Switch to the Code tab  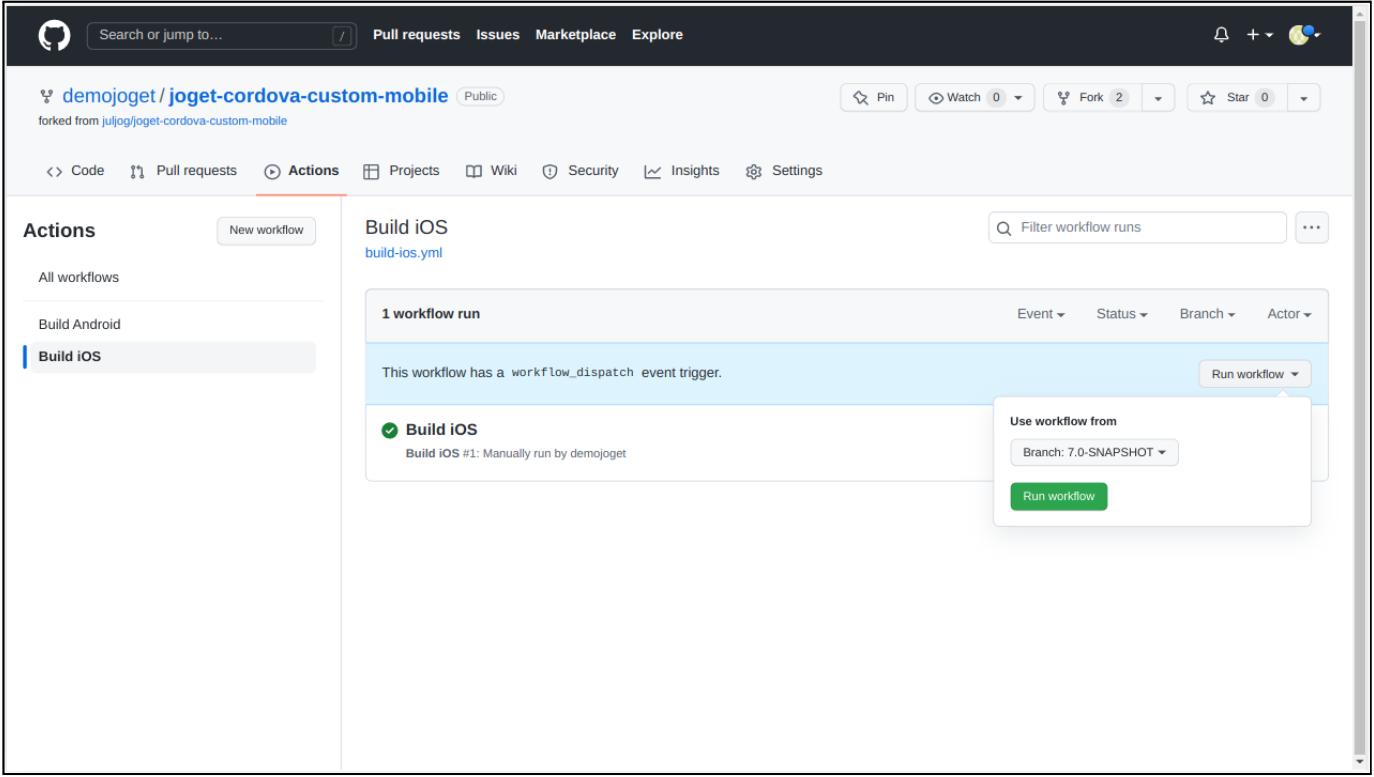[x=75, y=171]
